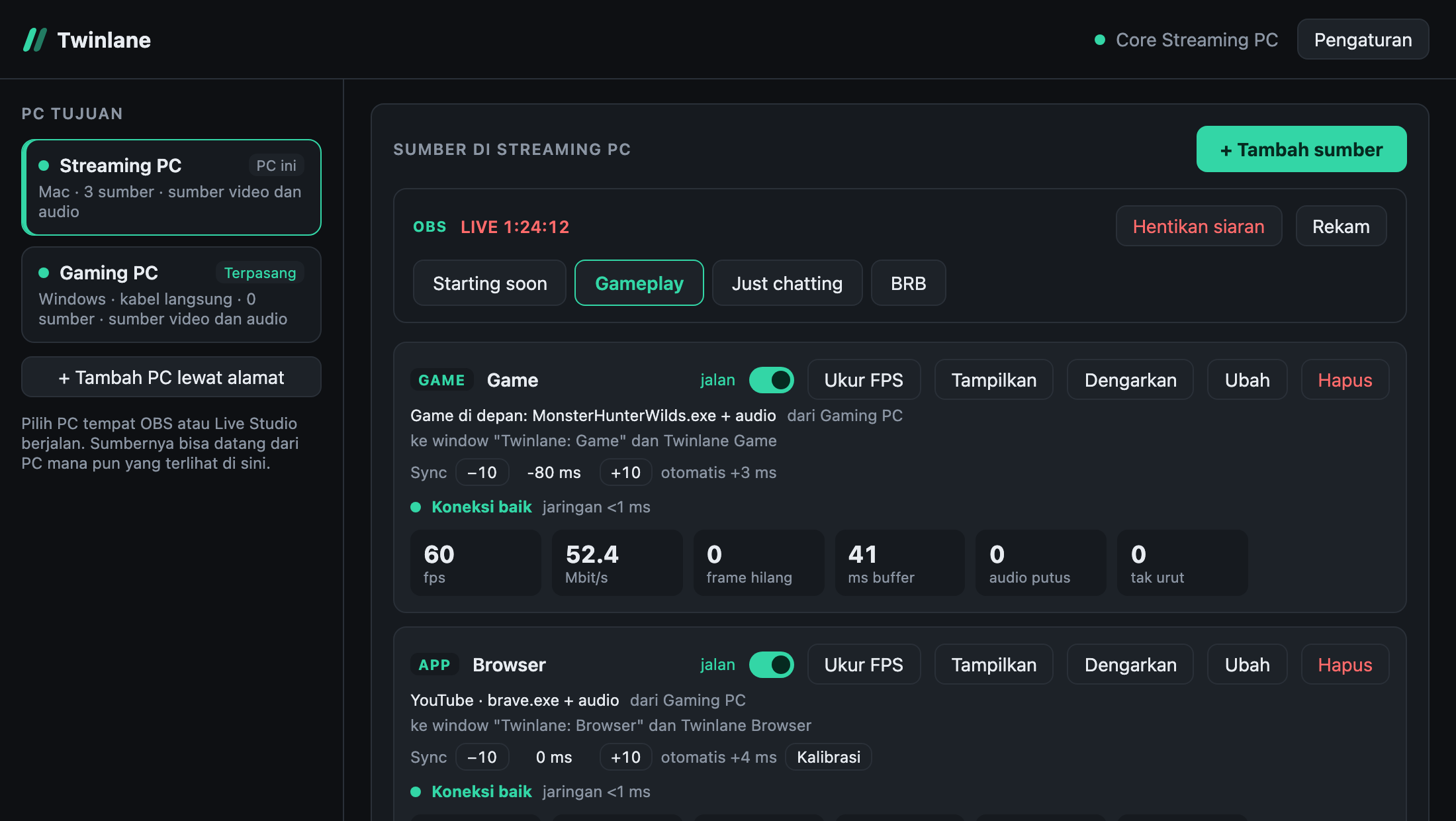The height and width of the screenshot is (821, 1456).
Task: Click the 0 frame hilang tile
Action: tap(758, 563)
